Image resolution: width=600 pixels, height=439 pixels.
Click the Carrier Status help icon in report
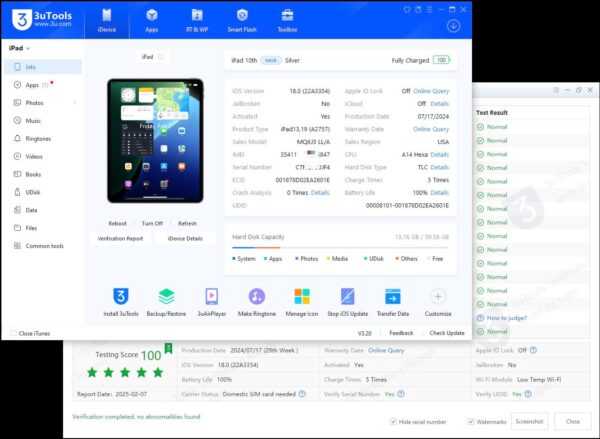pyautogui.click(x=302, y=394)
